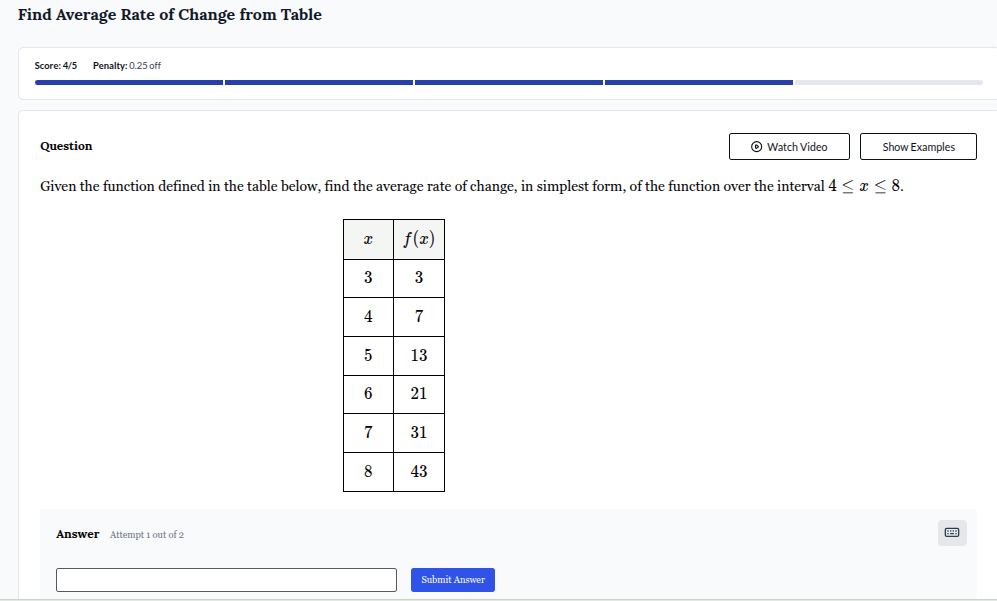Click the table cell containing 13

[418, 355]
